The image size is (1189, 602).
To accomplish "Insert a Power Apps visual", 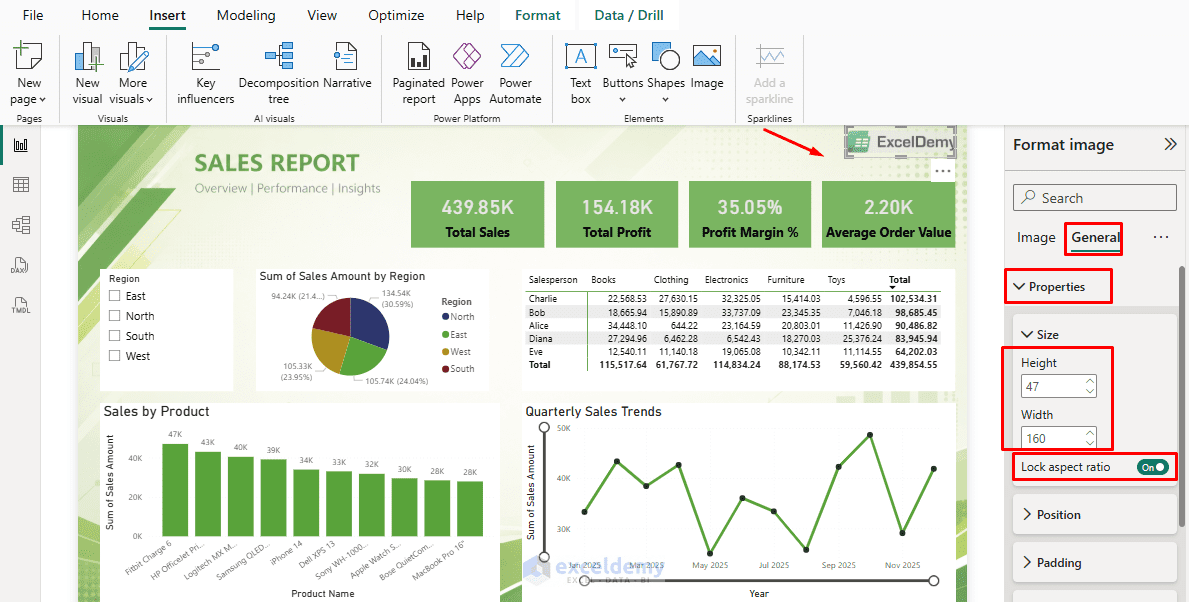I will pyautogui.click(x=467, y=74).
